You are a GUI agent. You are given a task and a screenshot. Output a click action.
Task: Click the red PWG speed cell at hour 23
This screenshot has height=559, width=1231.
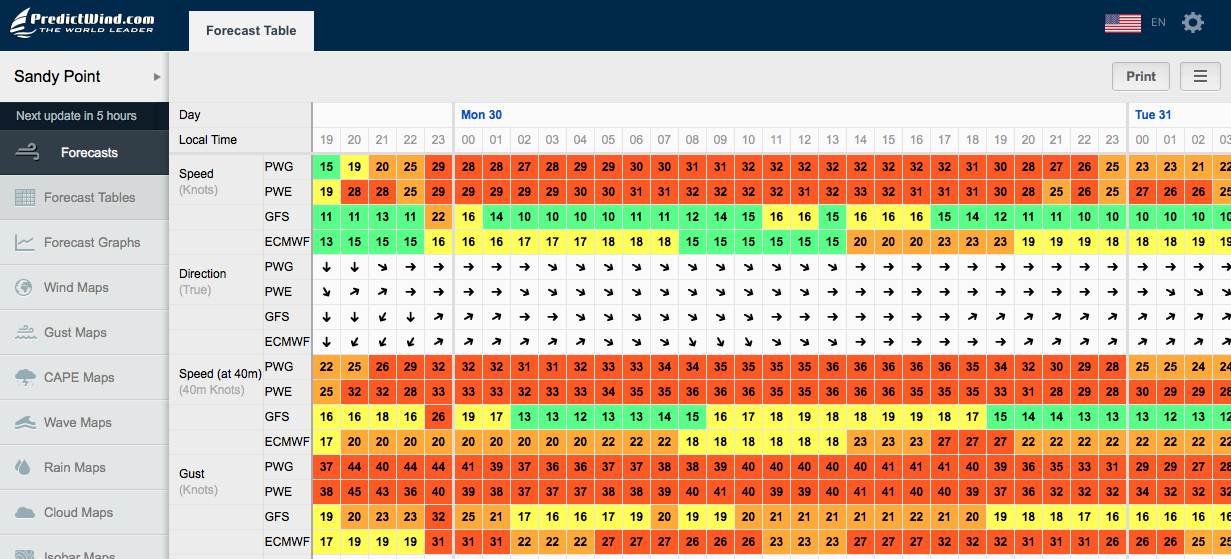(438, 166)
